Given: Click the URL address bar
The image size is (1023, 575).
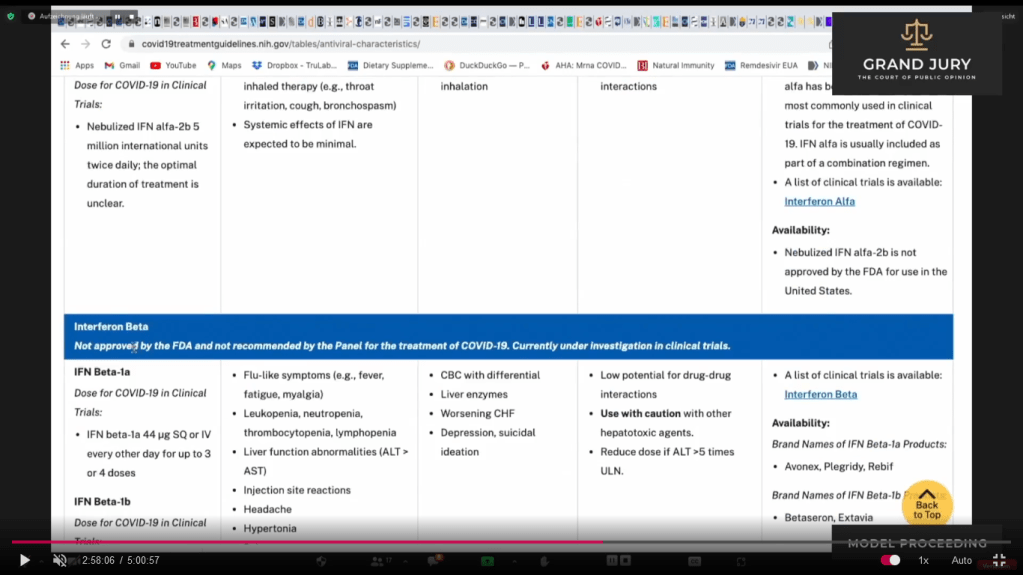Looking at the screenshot, I should (400, 44).
